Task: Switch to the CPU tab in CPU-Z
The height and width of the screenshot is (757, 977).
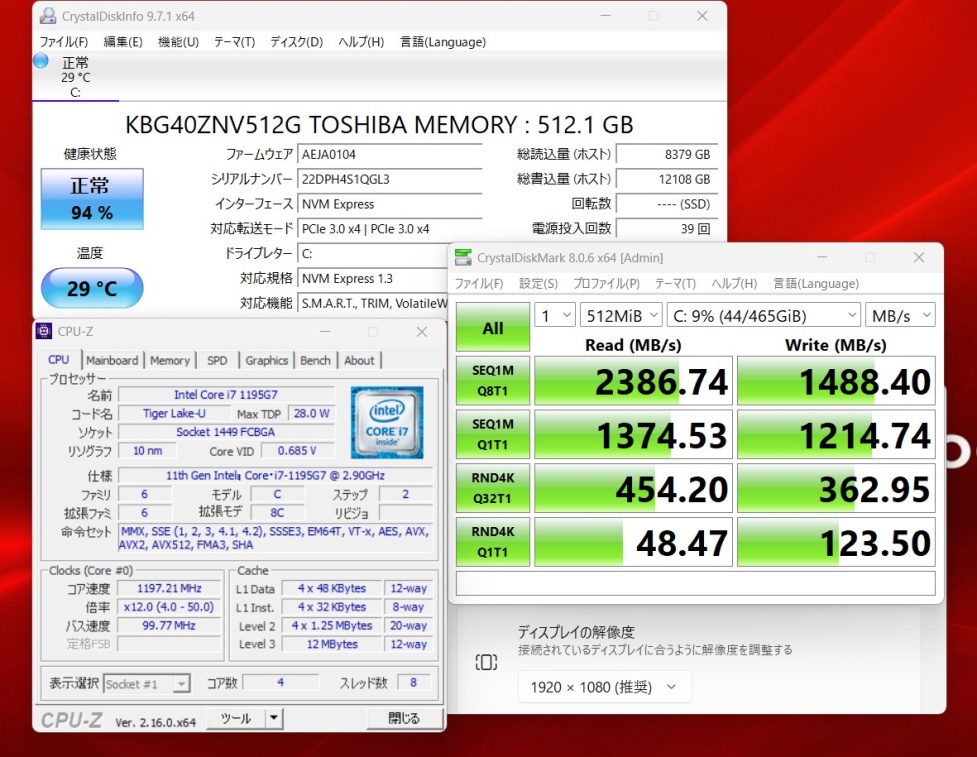Action: pos(59,359)
